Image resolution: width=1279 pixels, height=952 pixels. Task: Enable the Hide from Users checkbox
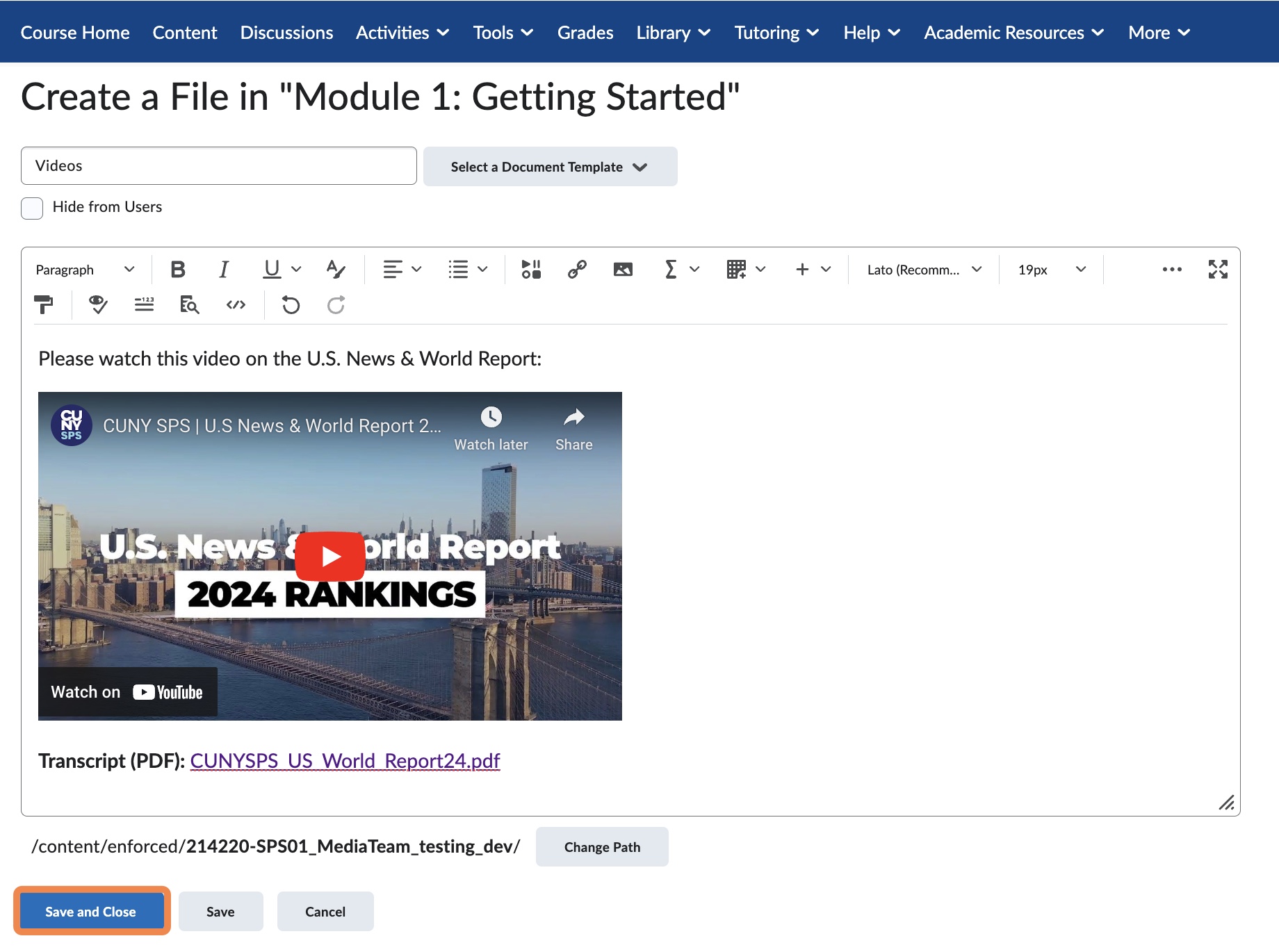tap(32, 208)
